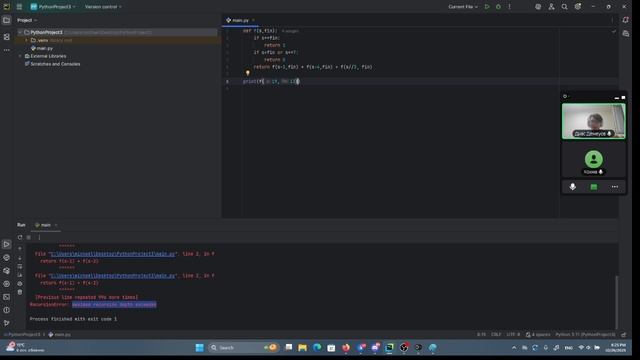
Task: Toggle scroll-to-end in Run console
Action: coord(20,275)
